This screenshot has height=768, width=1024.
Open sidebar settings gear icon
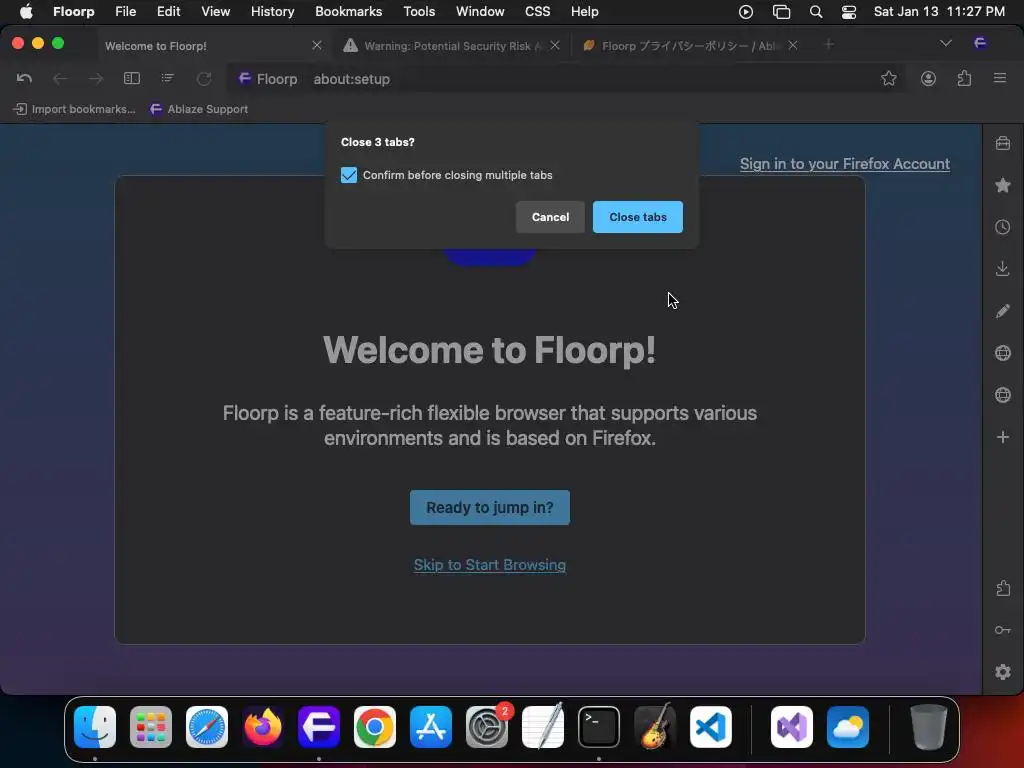pos(1002,672)
